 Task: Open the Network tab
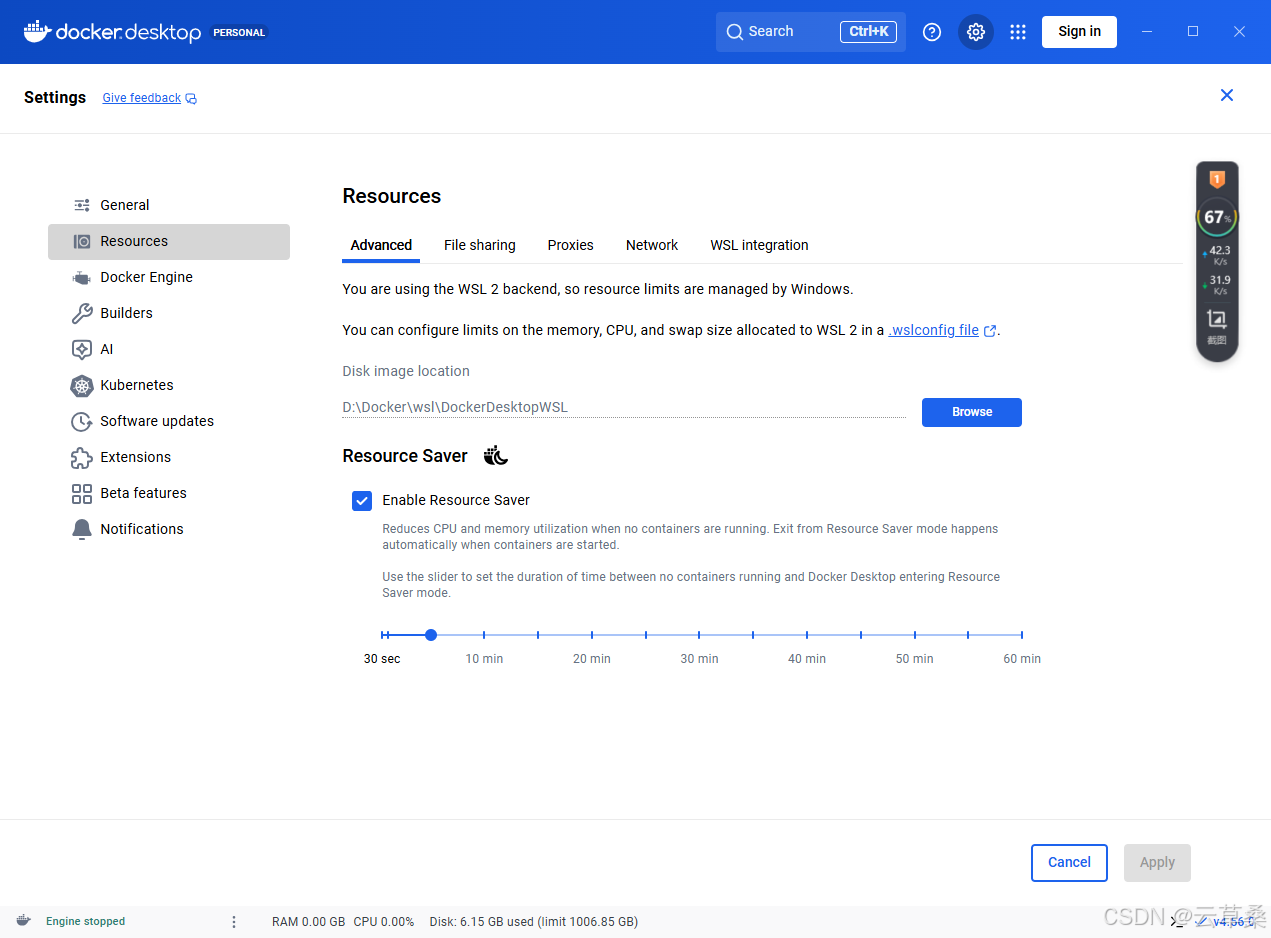point(652,245)
